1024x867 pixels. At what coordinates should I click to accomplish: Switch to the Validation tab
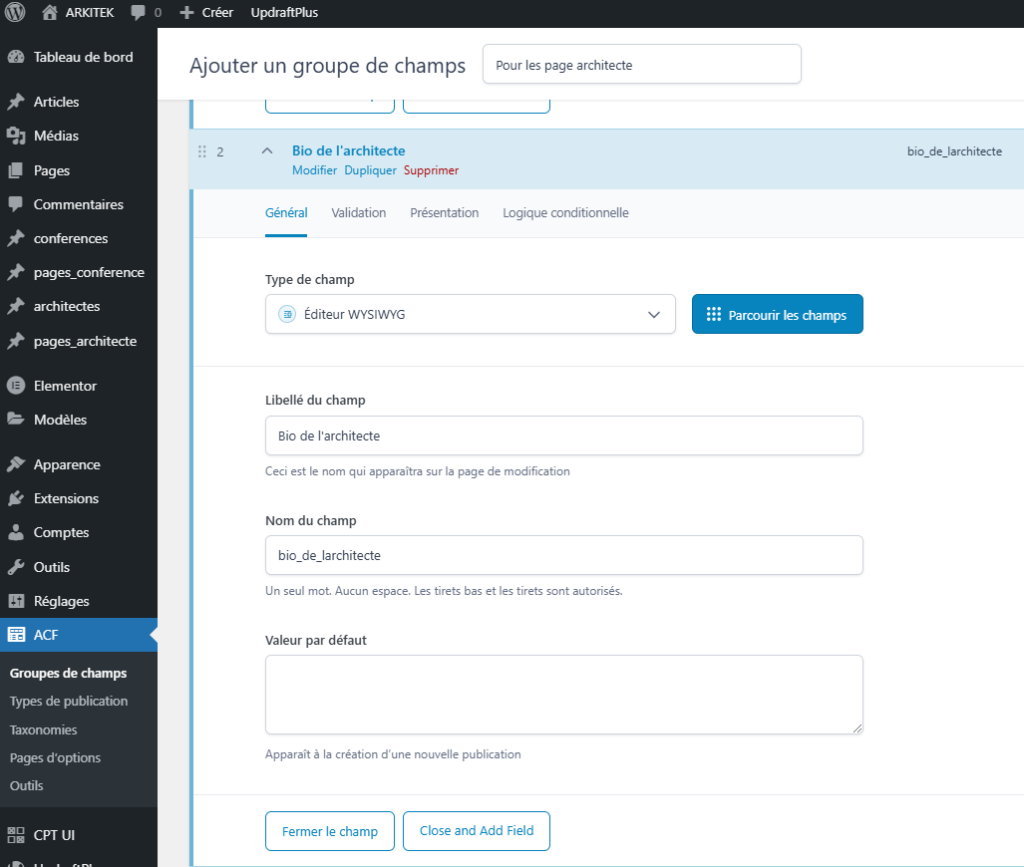358,213
